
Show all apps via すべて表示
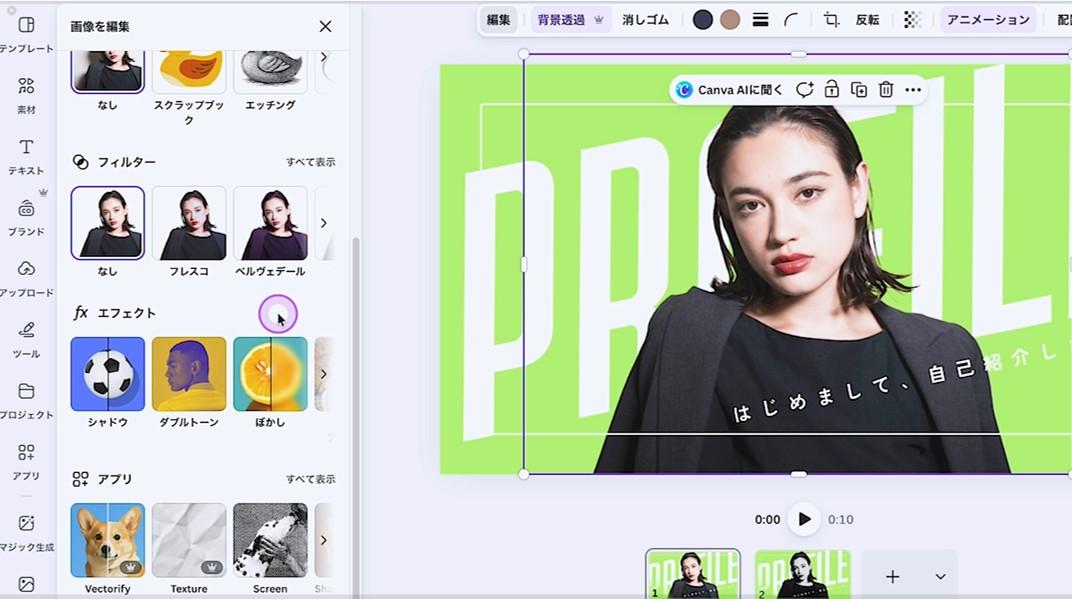coord(310,479)
